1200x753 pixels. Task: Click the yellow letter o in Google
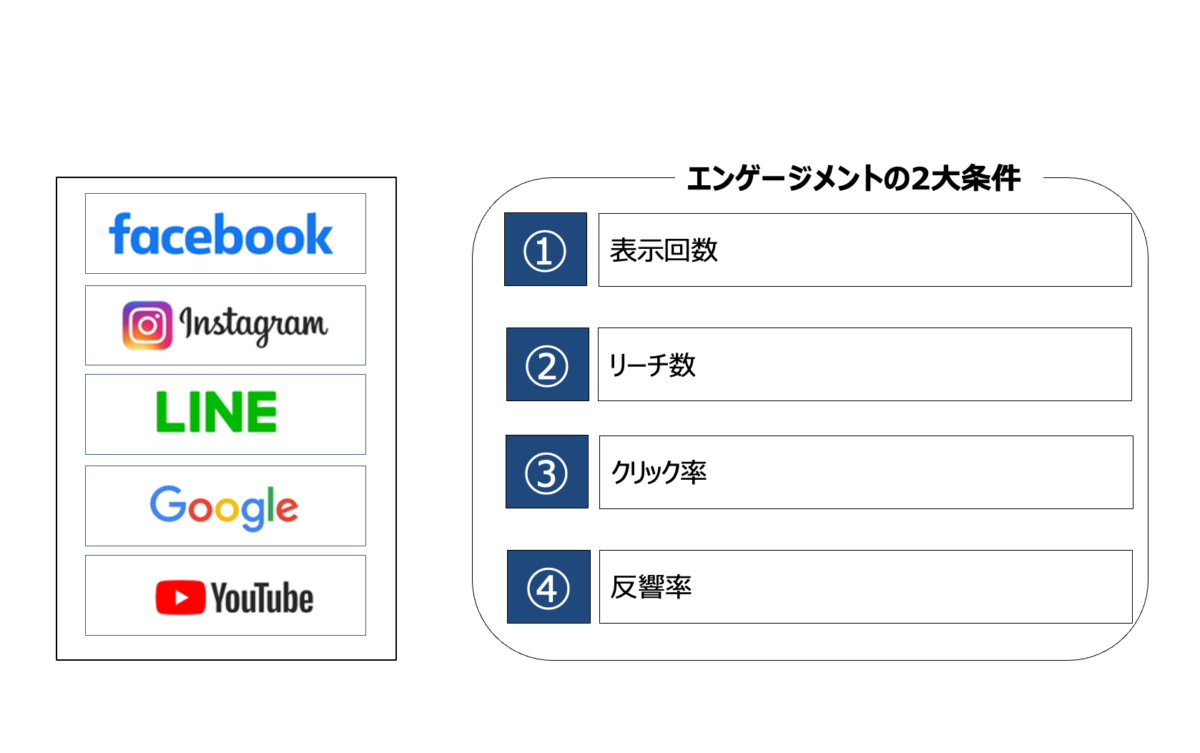coord(226,508)
